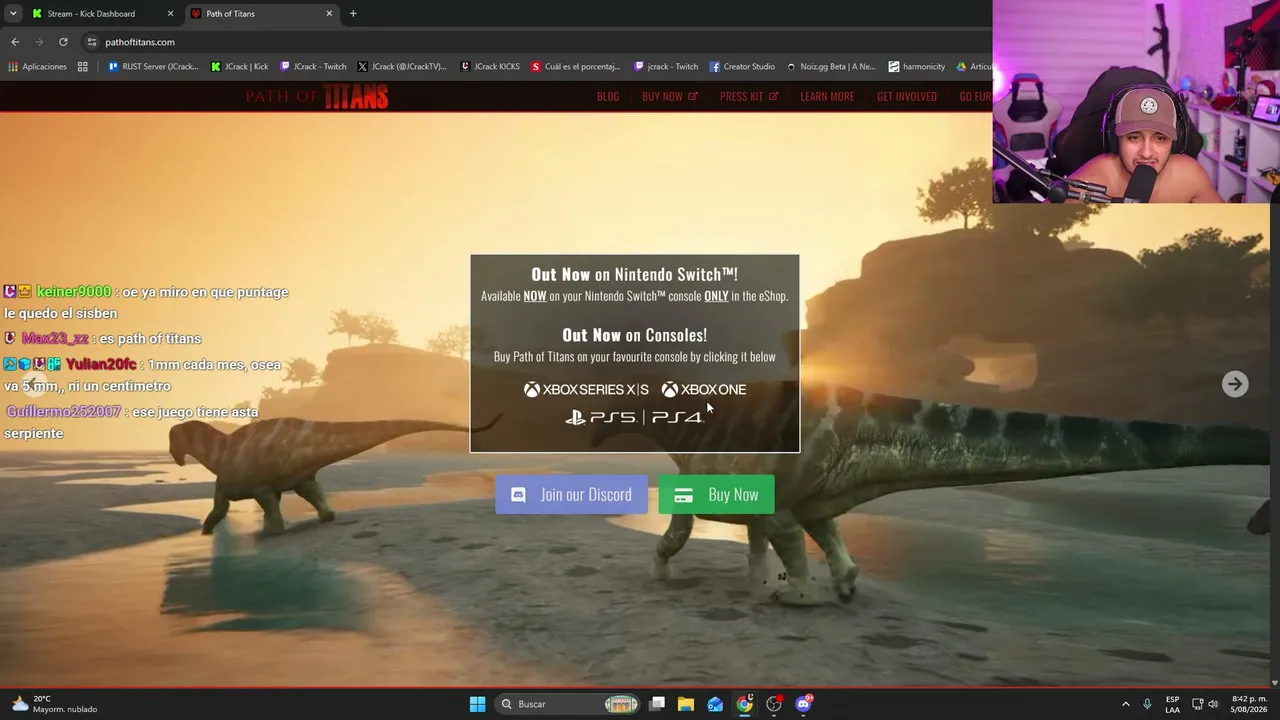The height and width of the screenshot is (720, 1280).
Task: Click the 'Out Now on Consoles!' heading
Action: pyautogui.click(x=635, y=335)
